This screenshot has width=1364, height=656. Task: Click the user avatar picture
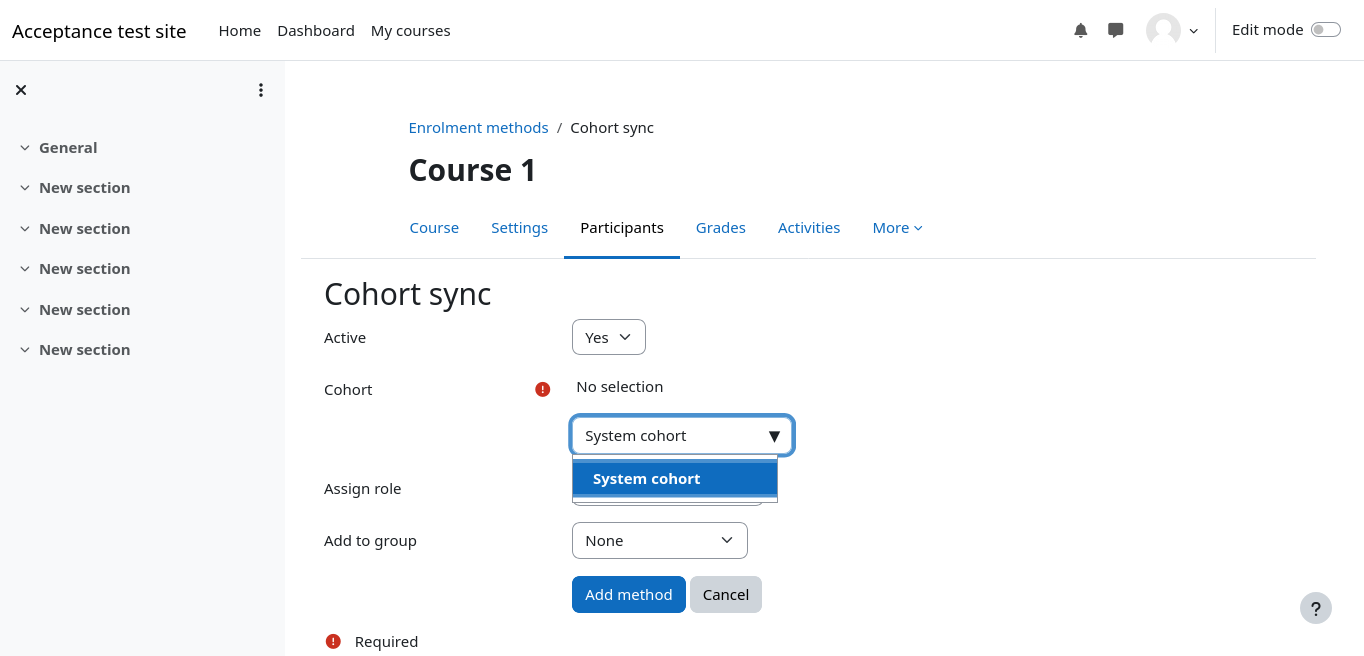point(1163,30)
